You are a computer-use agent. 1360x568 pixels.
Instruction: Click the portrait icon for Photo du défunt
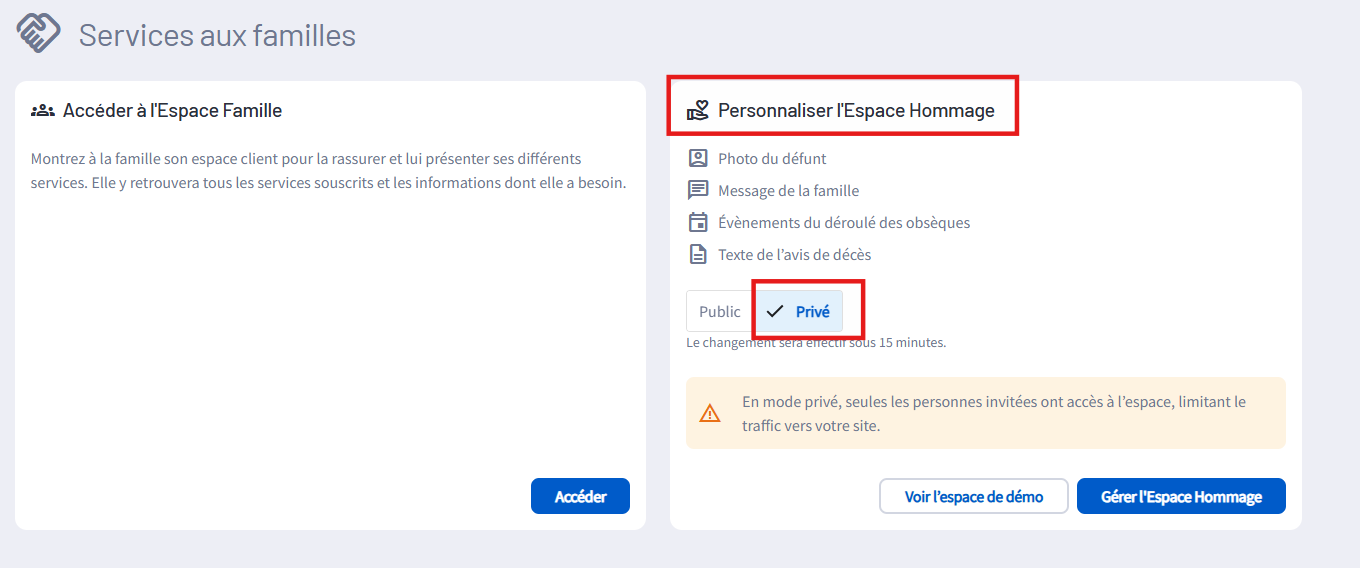(698, 158)
